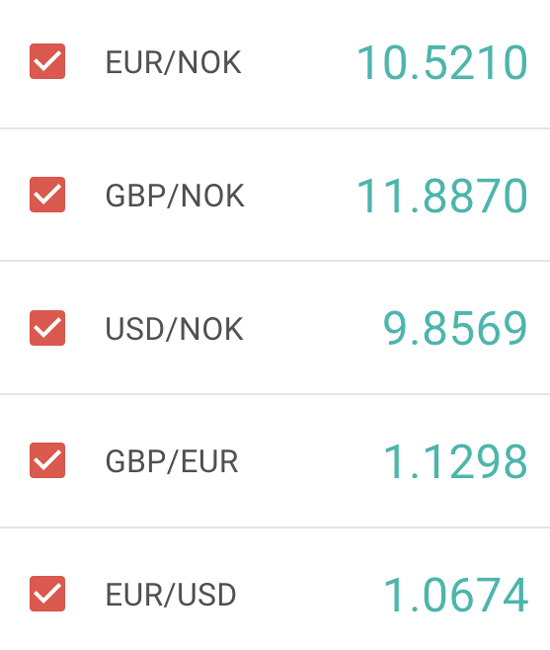The image size is (550, 650).
Task: Open the 9.8569 rate value
Action: [455, 328]
